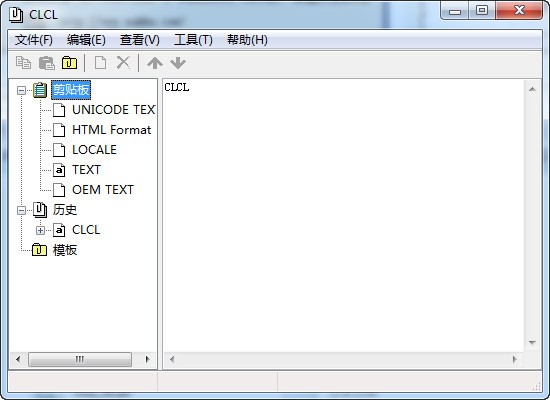Click the 'a' icon beside CLCL history entry
The height and width of the screenshot is (400, 550).
59,230
